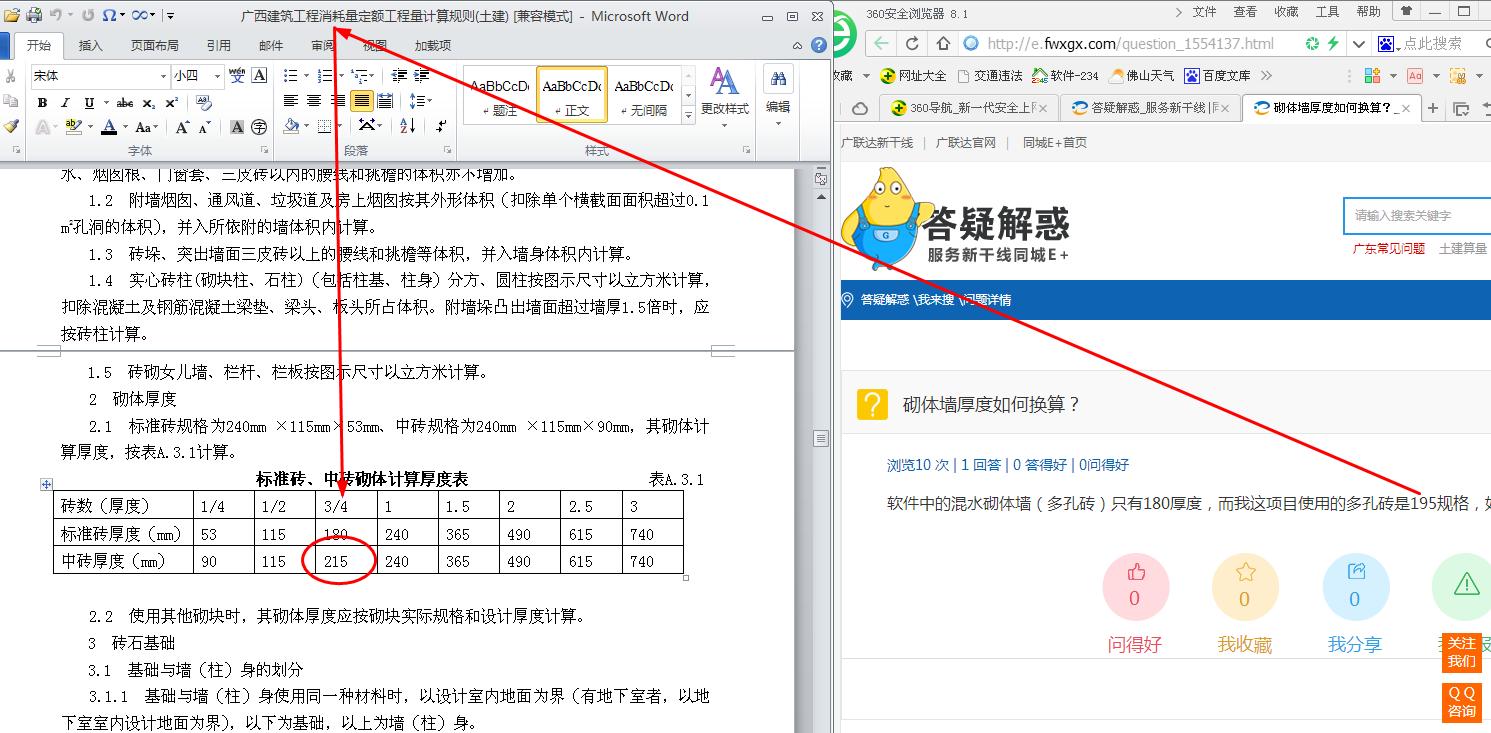The height and width of the screenshot is (733, 1491).
Task: Switch to 引用 ribbon tab
Action: [x=218, y=45]
